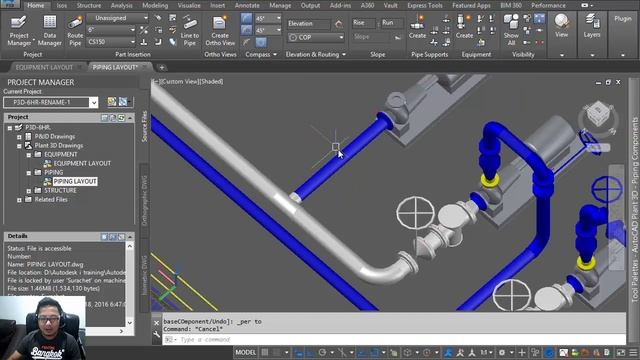Toggle the highlighted visibility button in Visibility panel
Viewport: 640px width, 360px height.
[539, 18]
